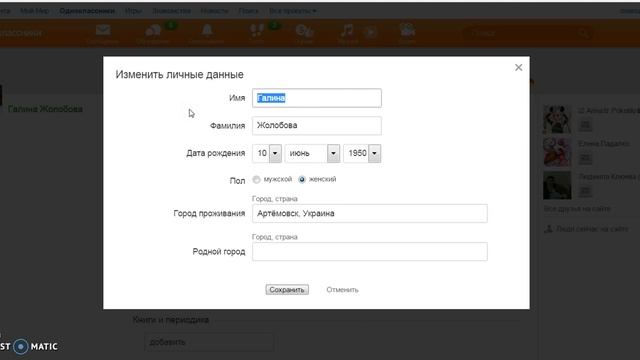
Task: Click the ratings icon between guests and music
Action: click(x=304, y=31)
